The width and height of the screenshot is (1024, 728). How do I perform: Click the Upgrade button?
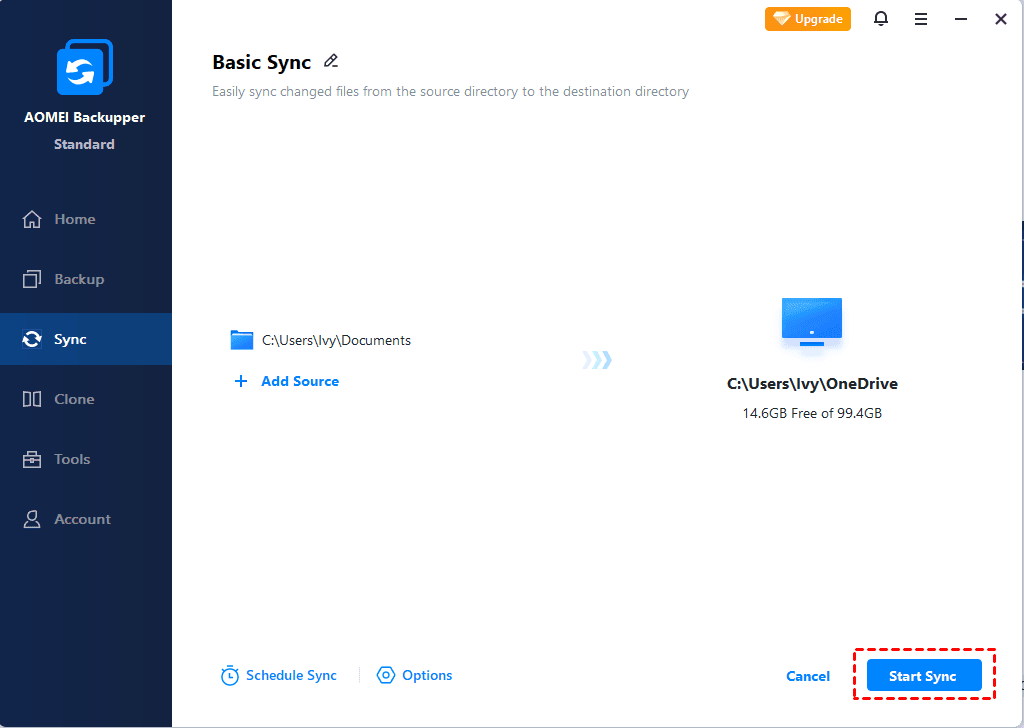[x=807, y=18]
